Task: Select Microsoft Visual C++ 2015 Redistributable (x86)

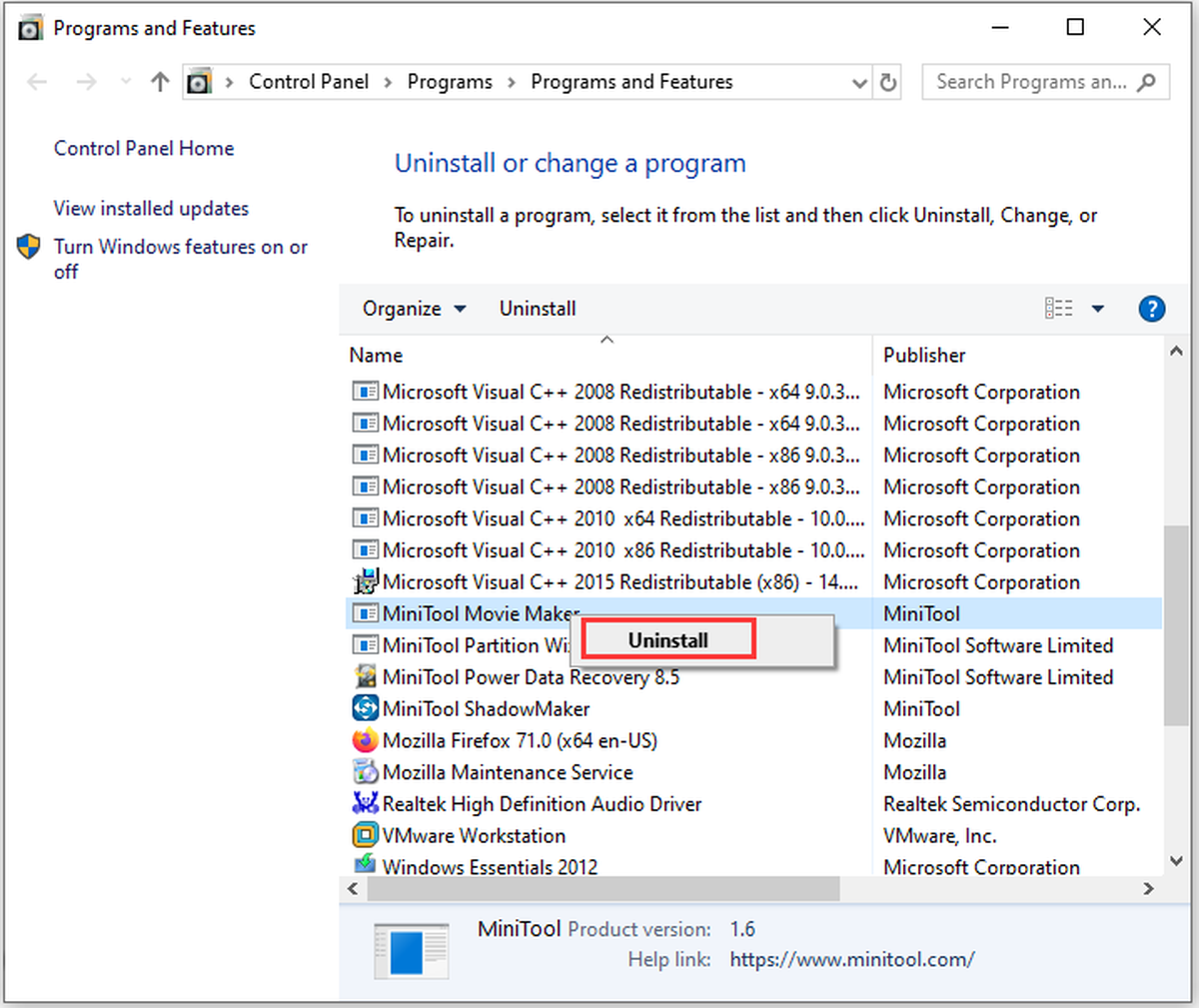Action: (619, 581)
